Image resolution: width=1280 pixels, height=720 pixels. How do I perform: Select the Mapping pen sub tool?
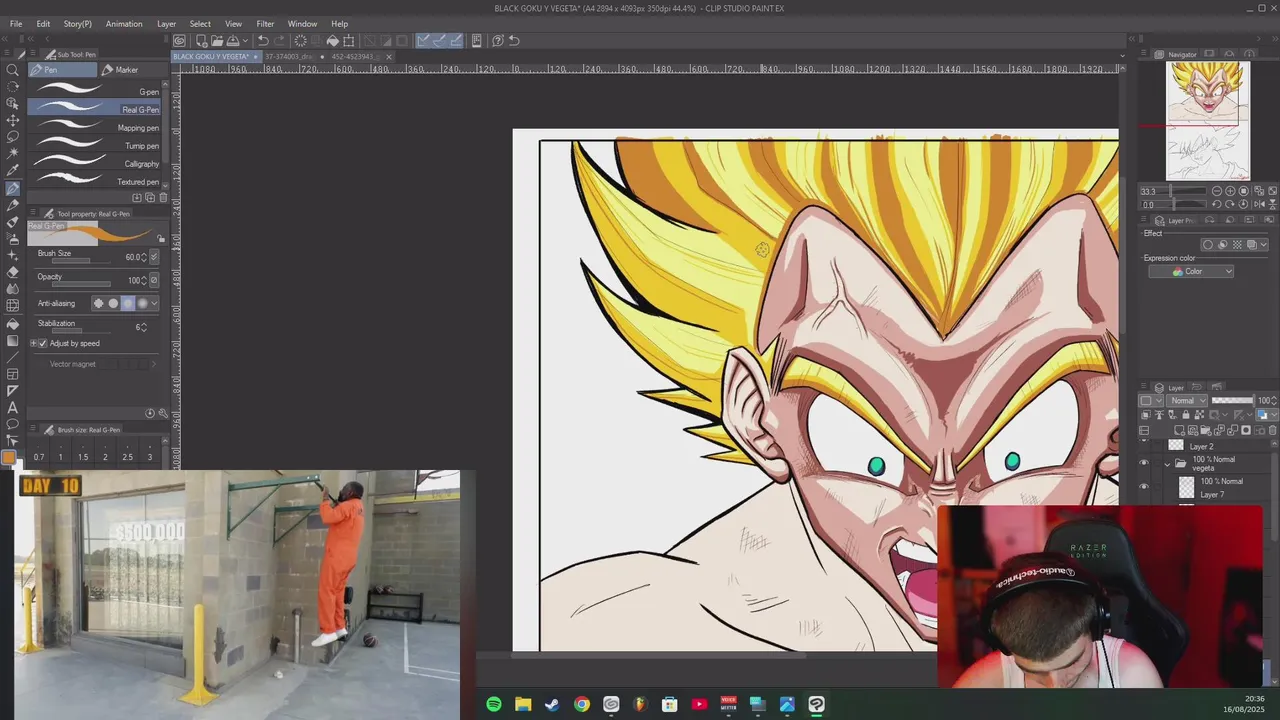click(94, 127)
